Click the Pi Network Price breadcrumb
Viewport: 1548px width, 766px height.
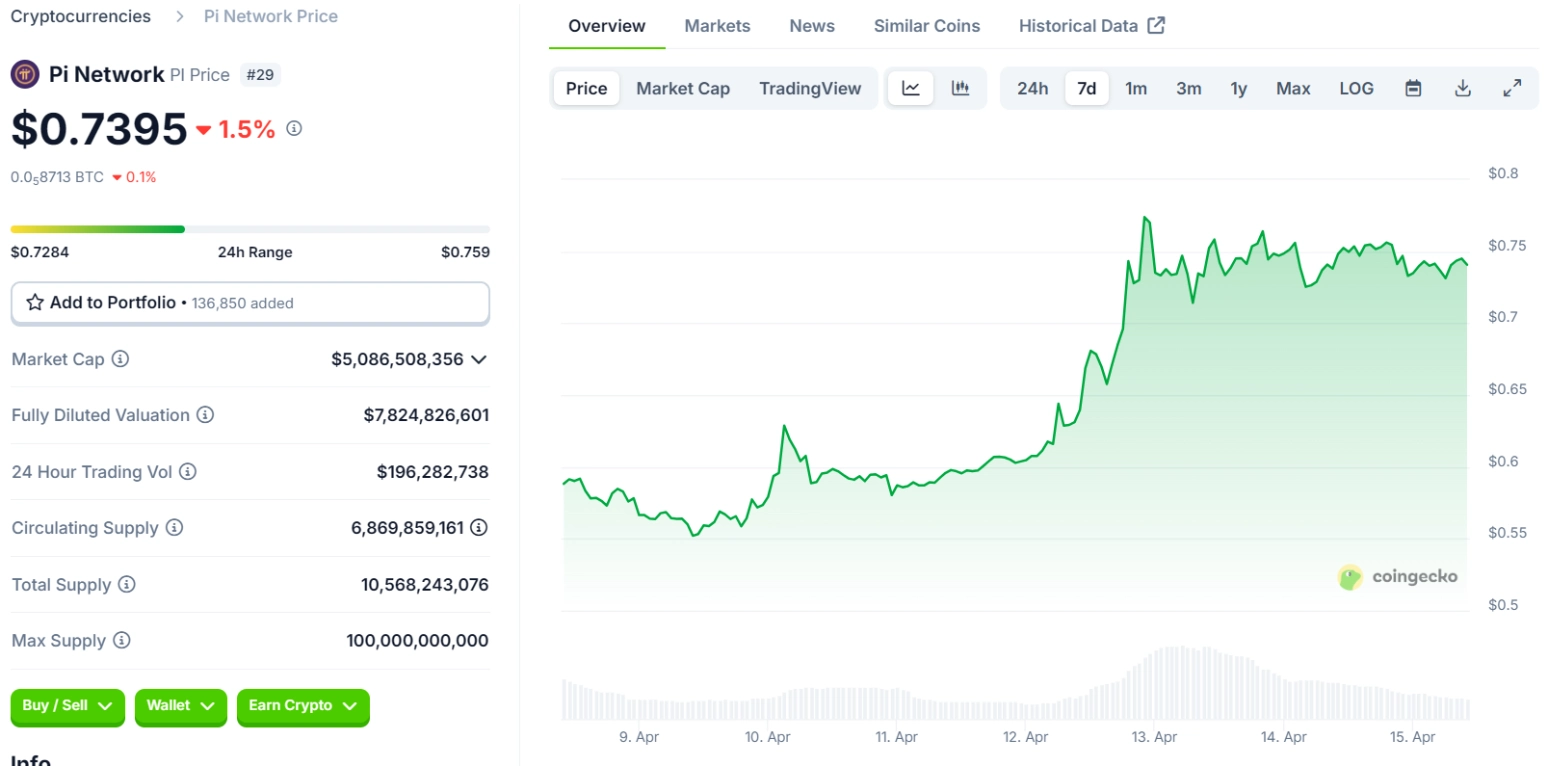(271, 16)
